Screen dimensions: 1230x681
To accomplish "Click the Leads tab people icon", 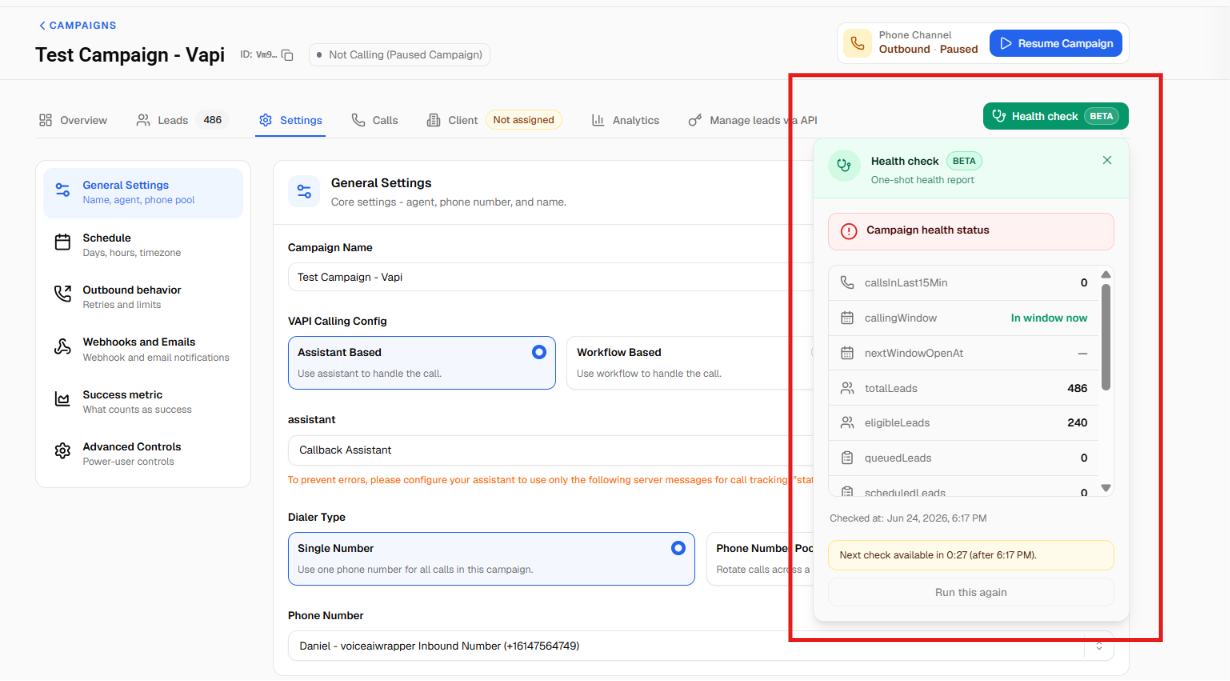I will 144,120.
